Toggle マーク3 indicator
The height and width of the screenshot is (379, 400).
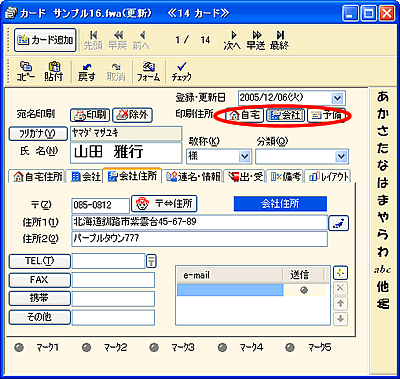click(x=154, y=348)
